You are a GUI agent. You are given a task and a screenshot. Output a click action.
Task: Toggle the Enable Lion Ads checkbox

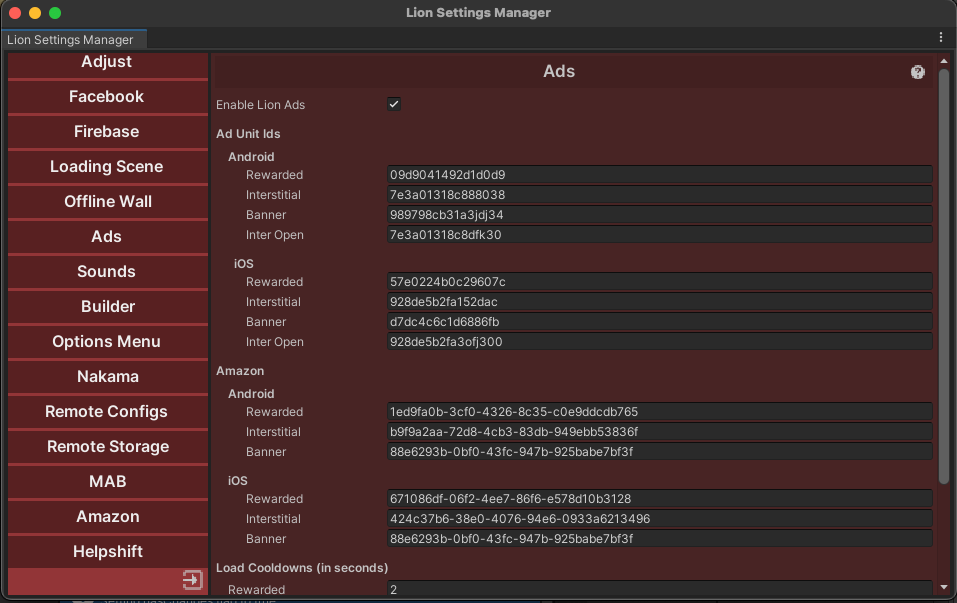394,104
